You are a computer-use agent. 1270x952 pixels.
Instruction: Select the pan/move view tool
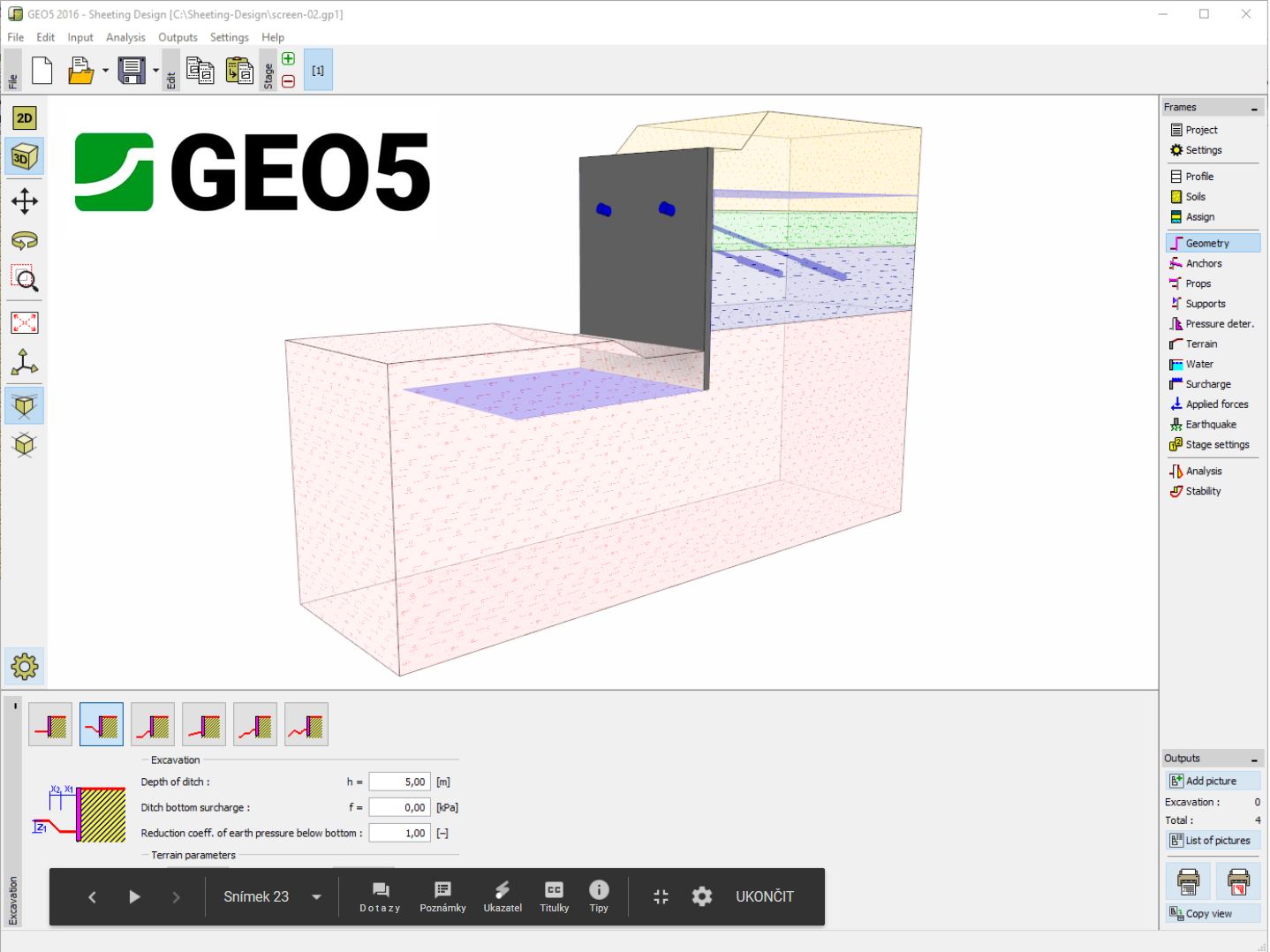[24, 201]
